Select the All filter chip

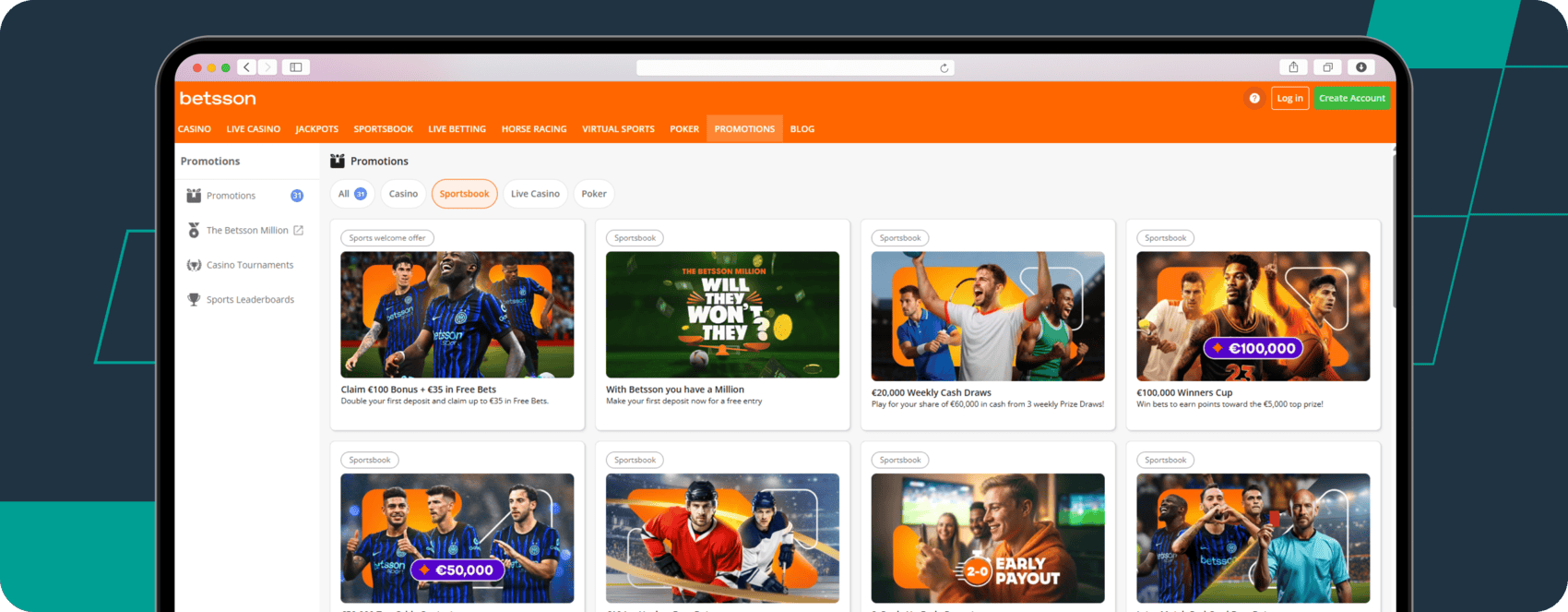click(352, 194)
